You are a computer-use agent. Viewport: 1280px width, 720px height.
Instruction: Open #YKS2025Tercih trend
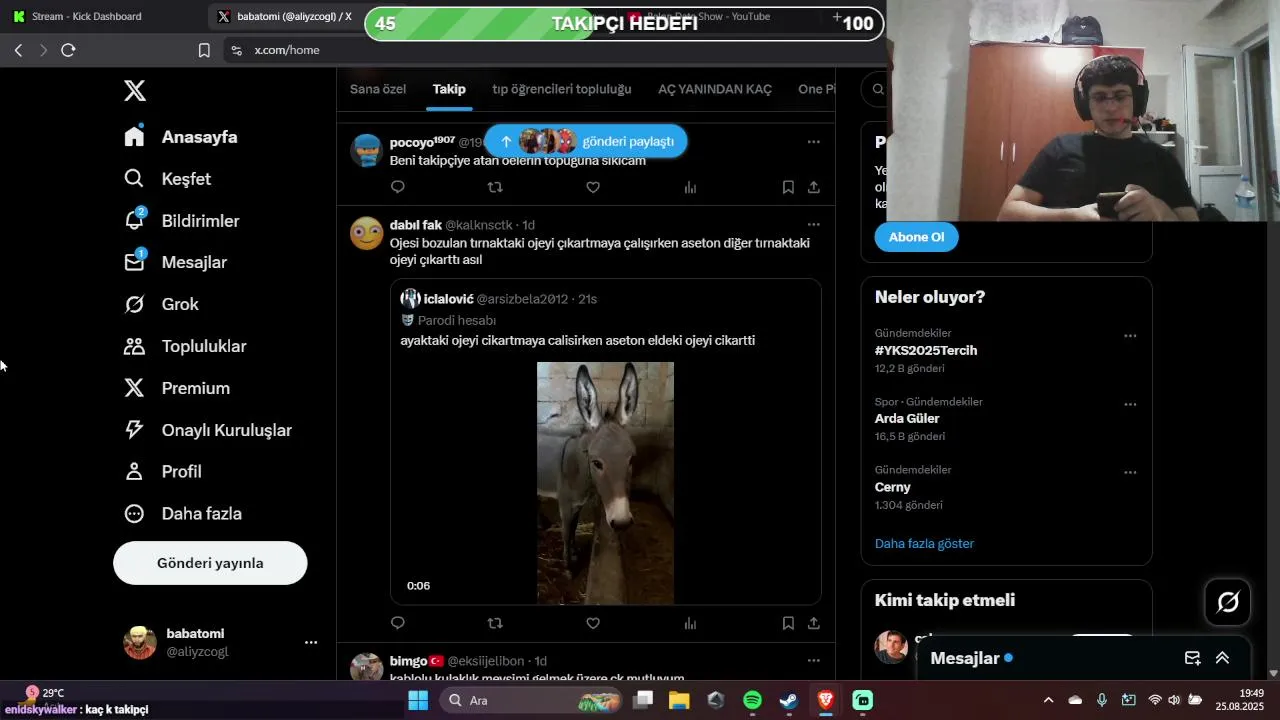(926, 351)
